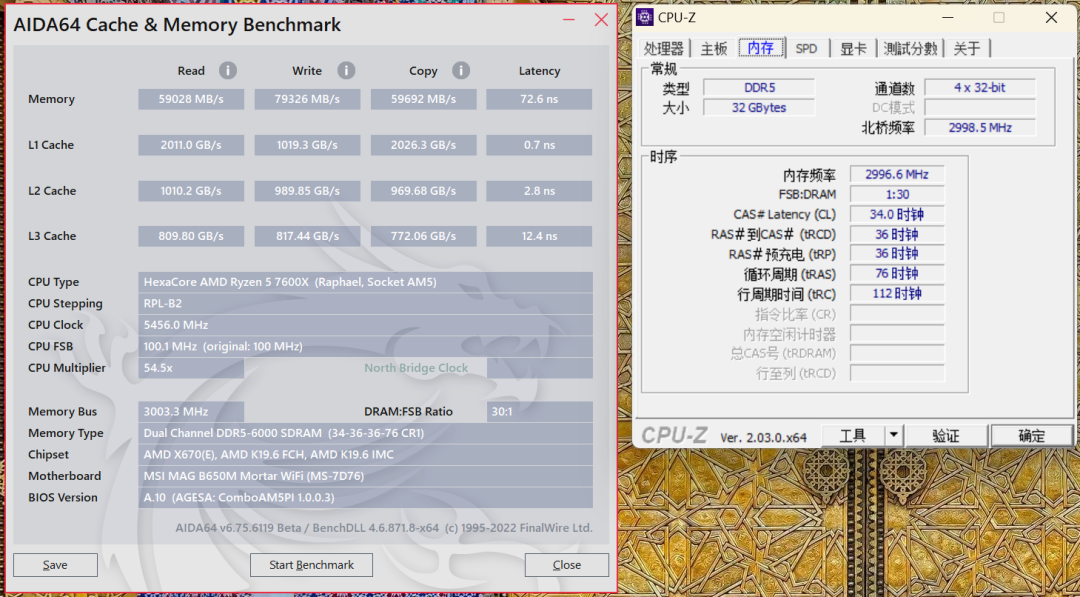The image size is (1080, 597).
Task: Click the tRC value 112 时钟
Action: [x=897, y=293]
